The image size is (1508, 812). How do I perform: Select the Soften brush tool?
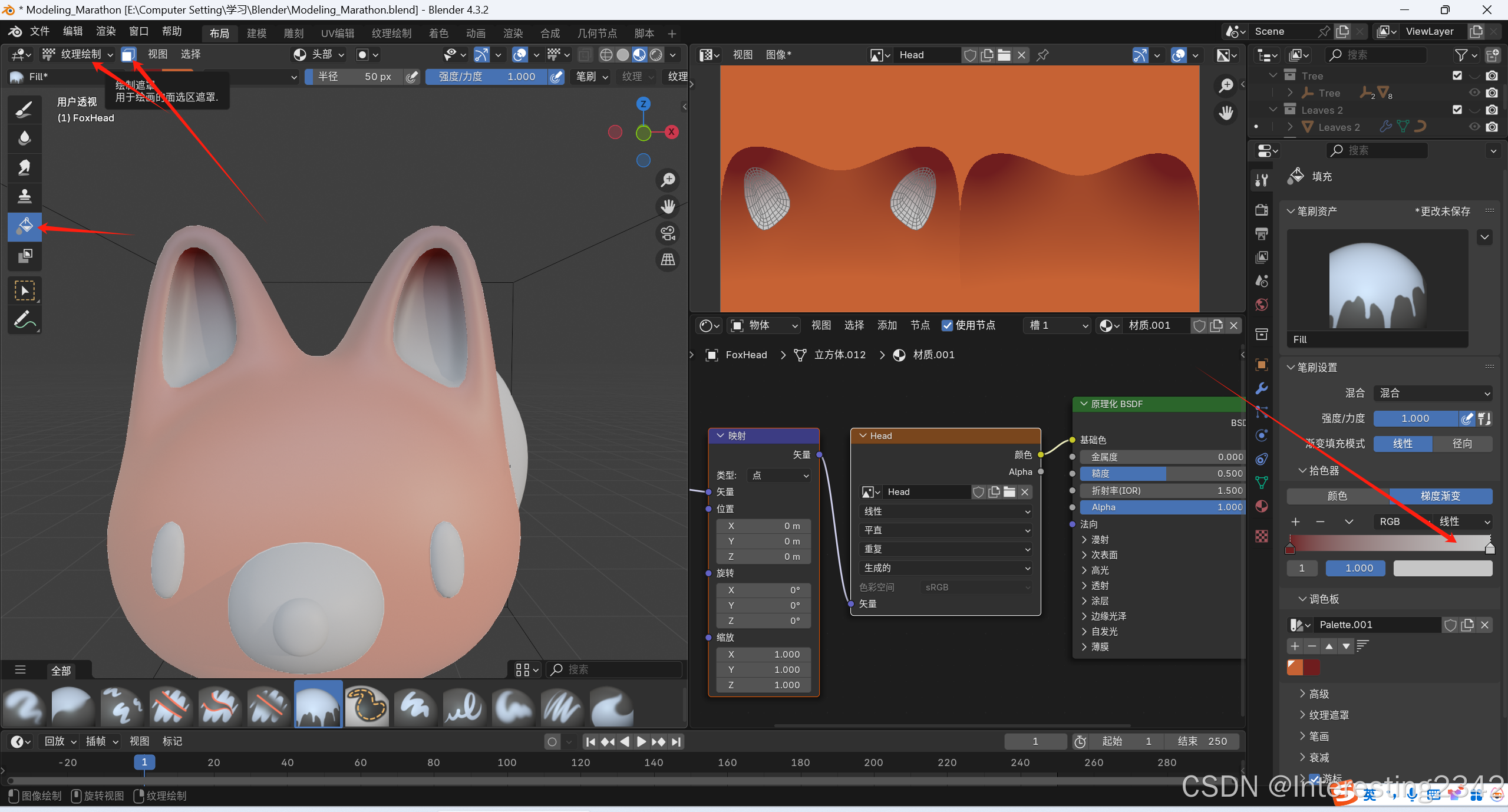pyautogui.click(x=24, y=138)
